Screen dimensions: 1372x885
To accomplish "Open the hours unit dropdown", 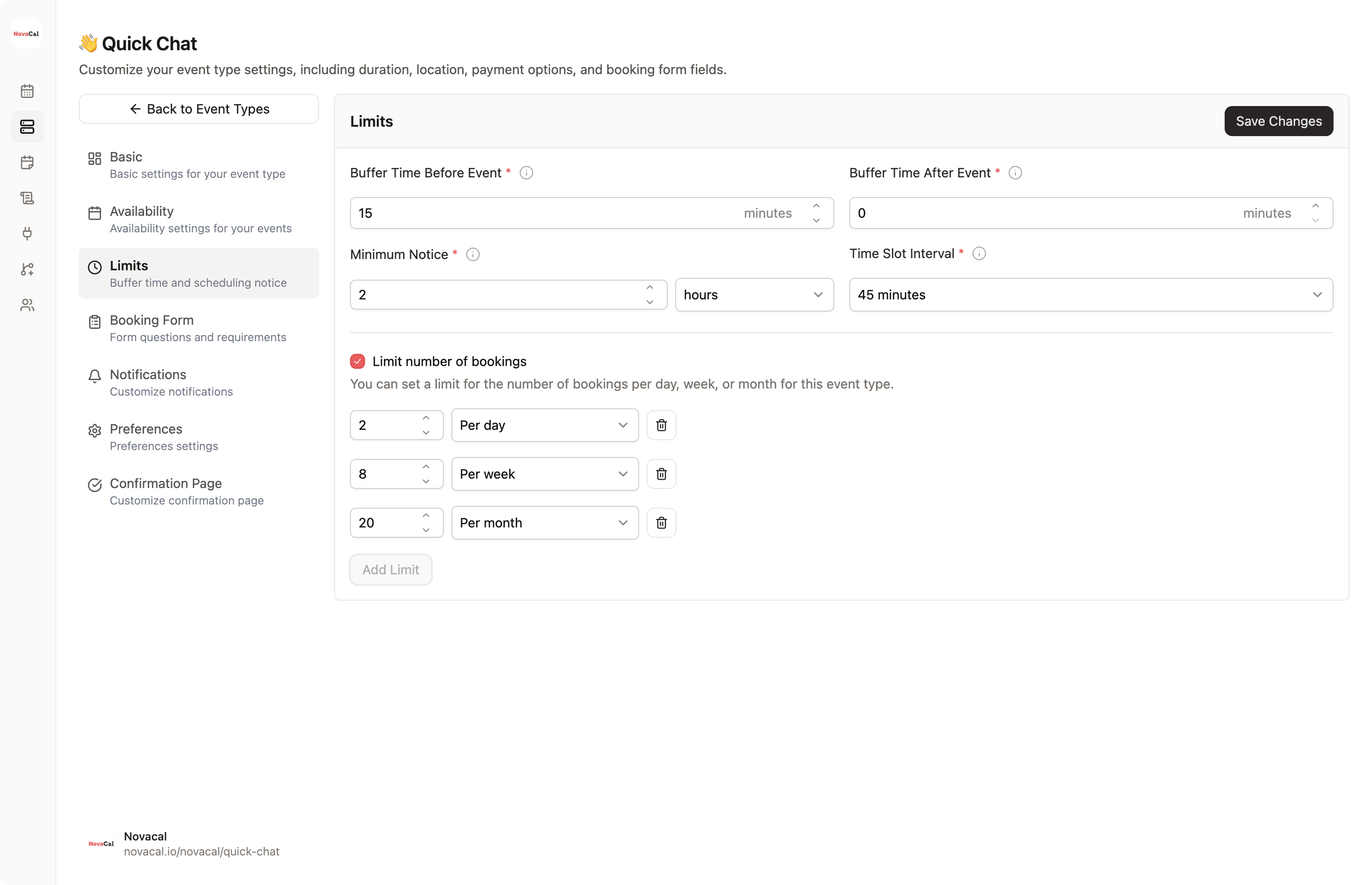I will click(x=754, y=295).
